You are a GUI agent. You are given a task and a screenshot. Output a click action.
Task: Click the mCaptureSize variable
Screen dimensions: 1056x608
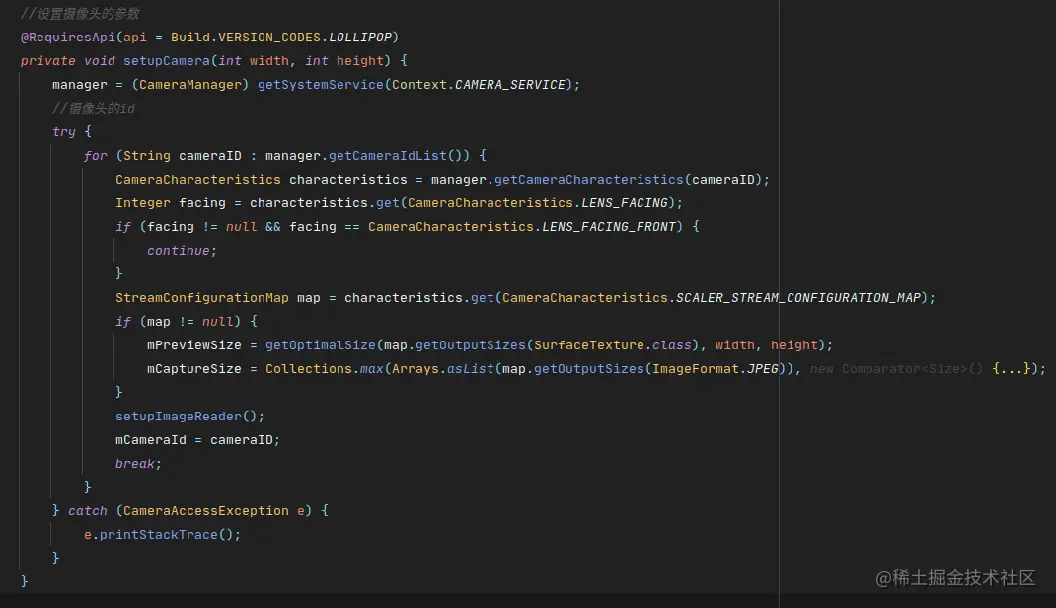click(x=194, y=369)
